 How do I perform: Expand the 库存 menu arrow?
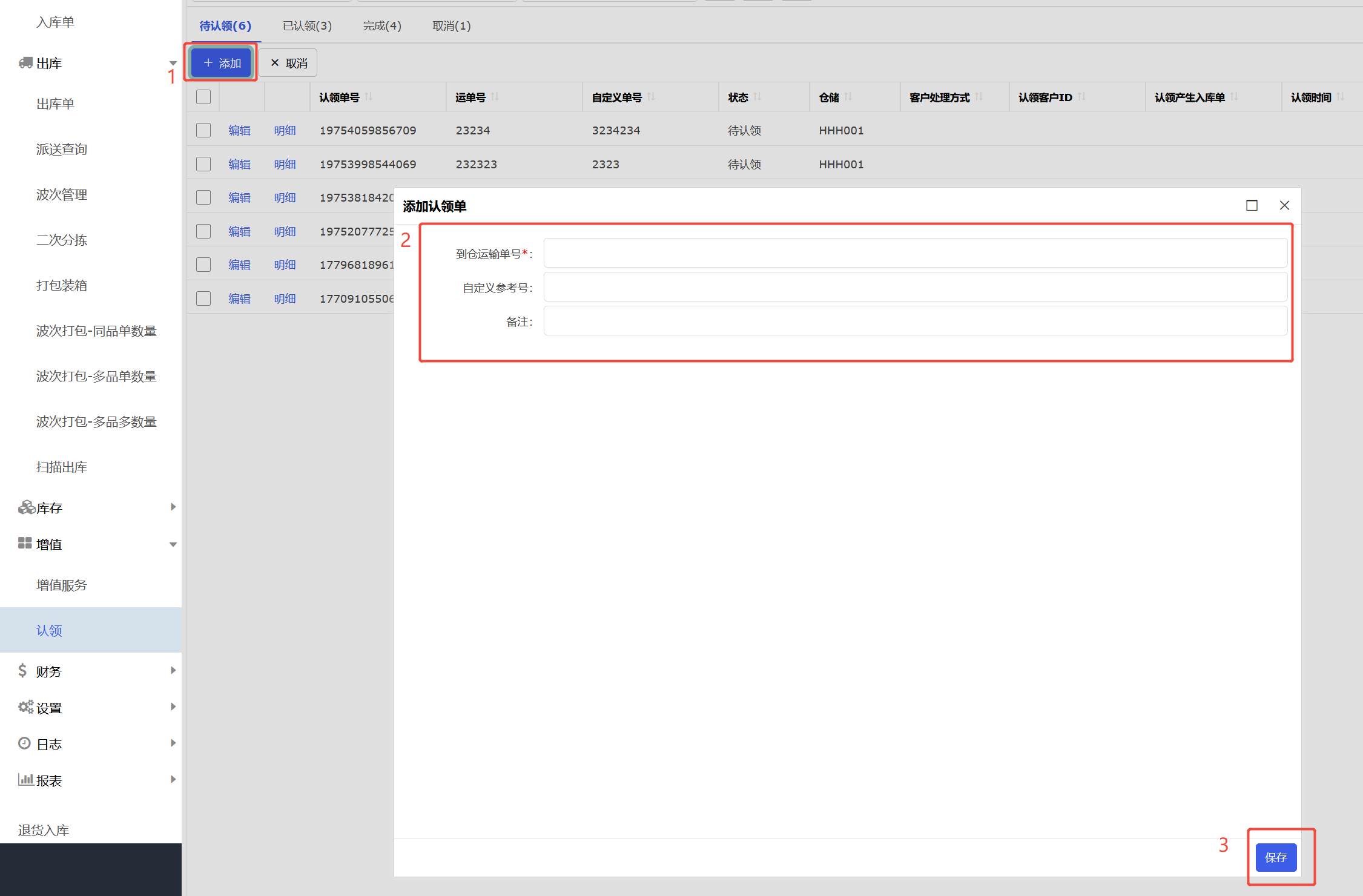point(173,507)
